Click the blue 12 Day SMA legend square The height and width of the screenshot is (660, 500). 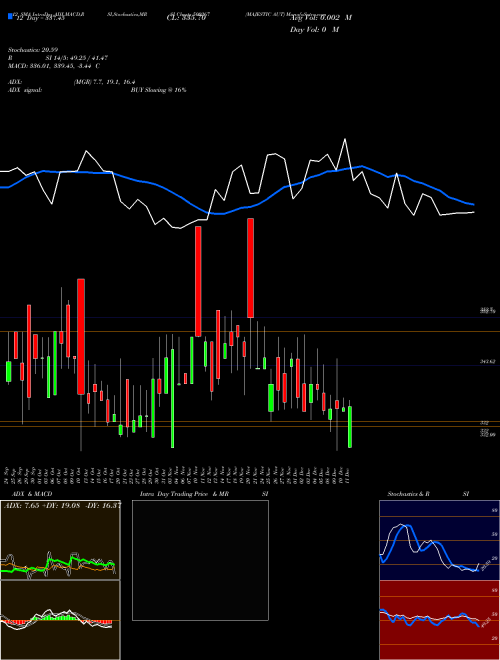tap(10, 16)
